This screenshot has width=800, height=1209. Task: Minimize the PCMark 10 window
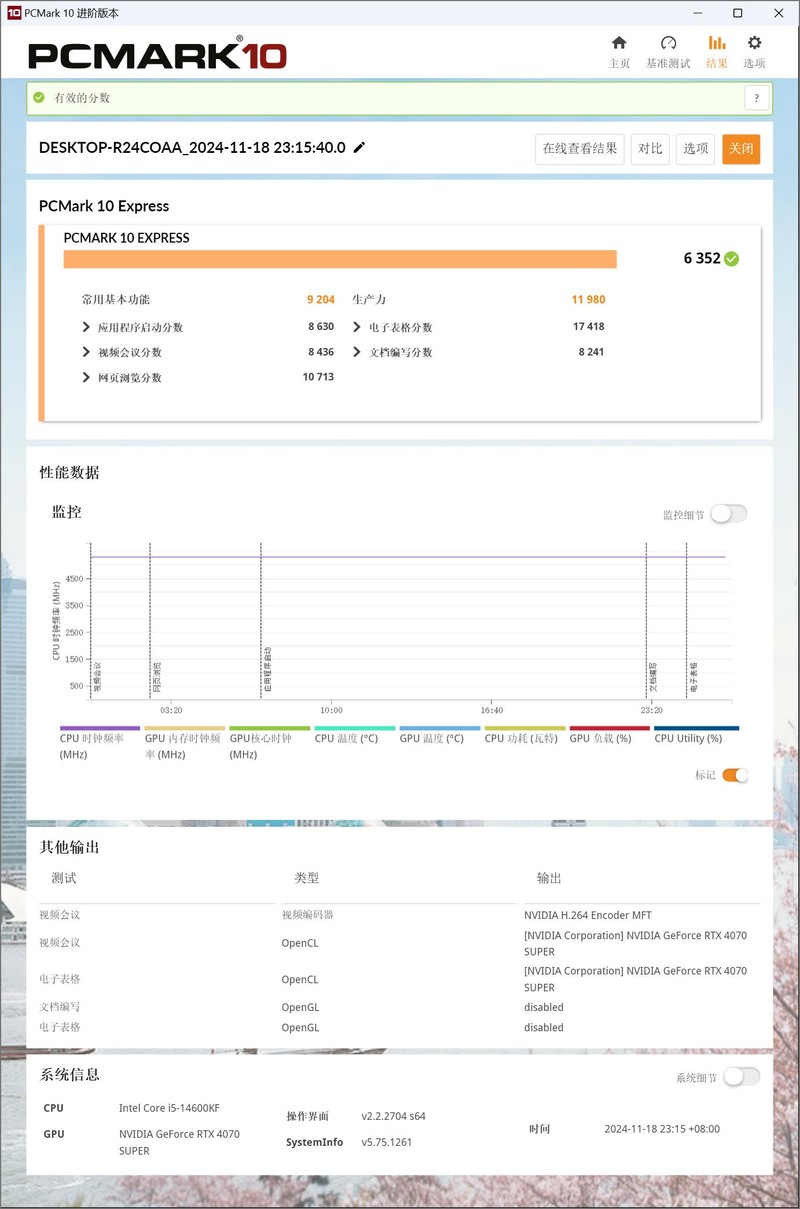point(696,13)
